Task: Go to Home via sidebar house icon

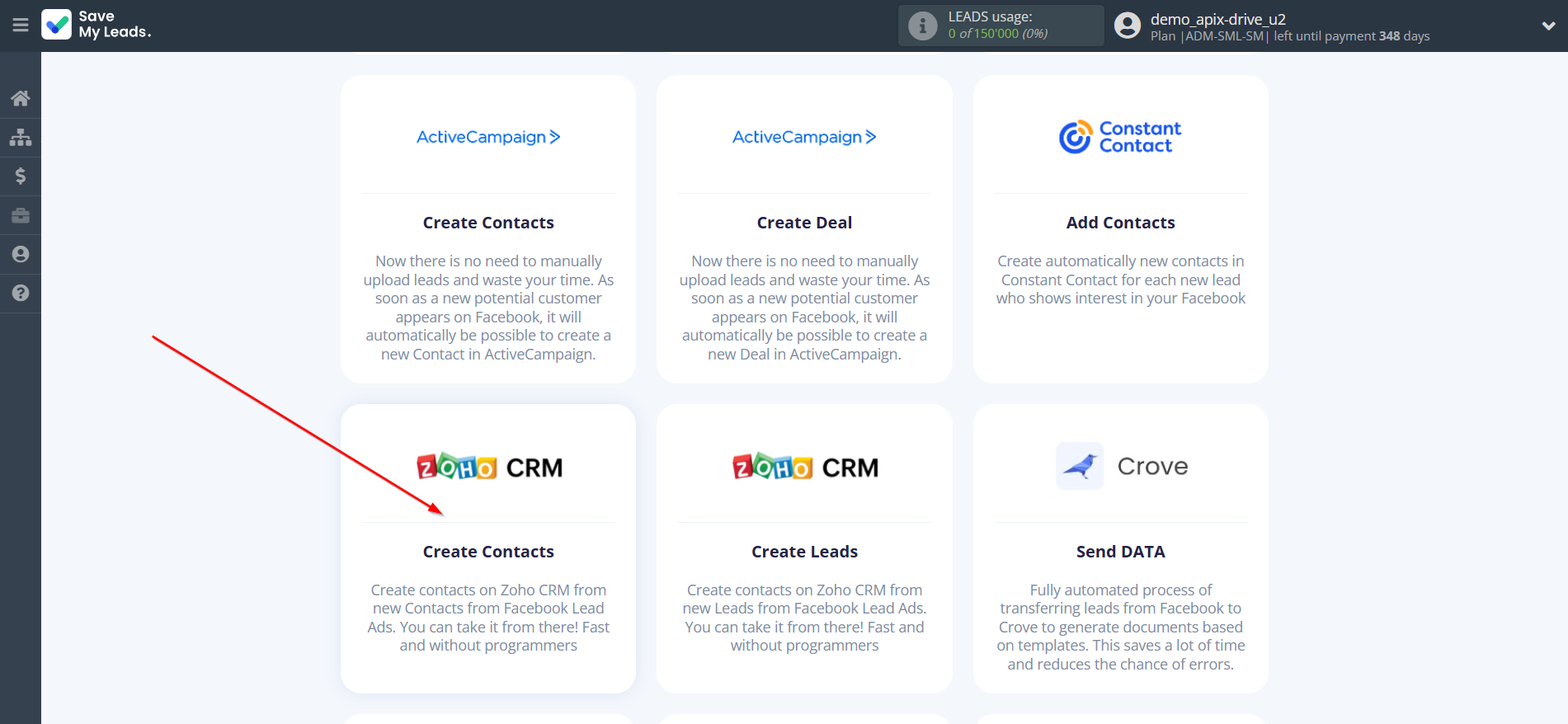Action: pyautogui.click(x=21, y=98)
